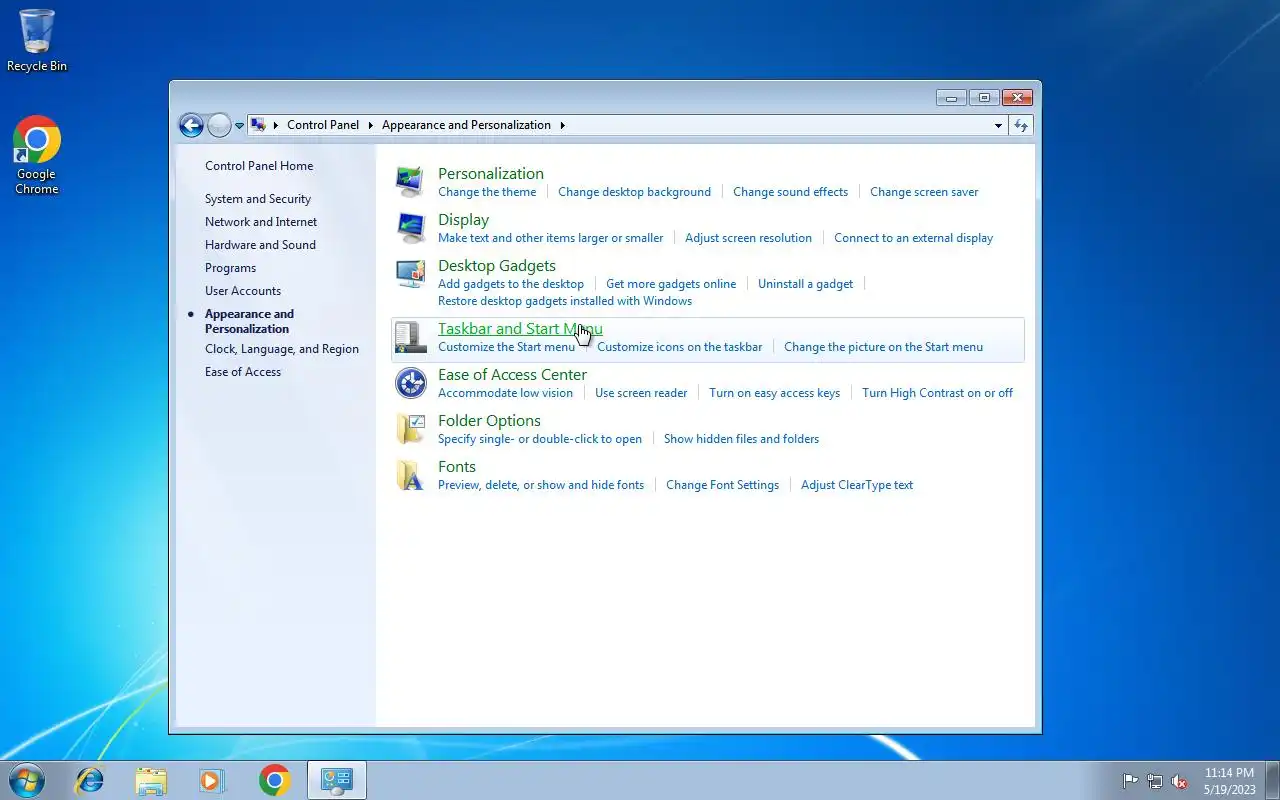Open the Ease of Access Center icon
The image size is (1280, 800).
tap(410, 383)
